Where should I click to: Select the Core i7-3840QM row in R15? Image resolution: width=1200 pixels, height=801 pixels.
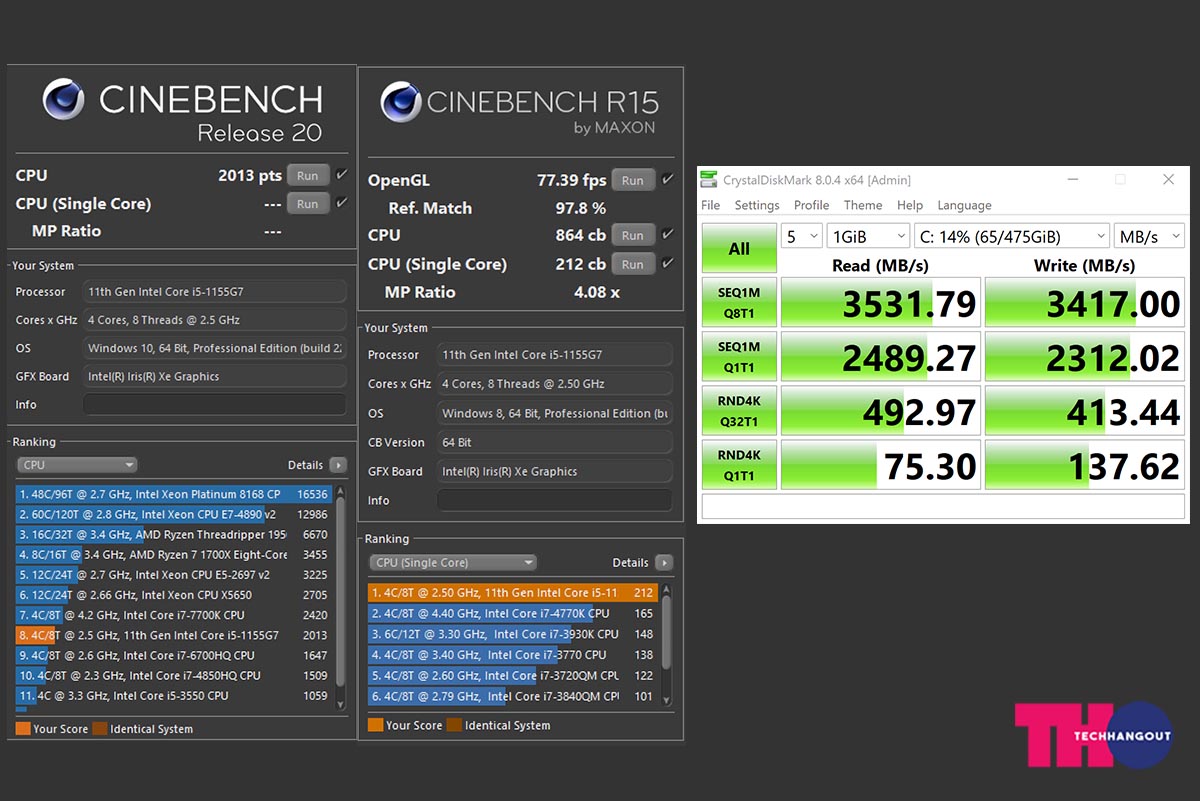(513, 696)
